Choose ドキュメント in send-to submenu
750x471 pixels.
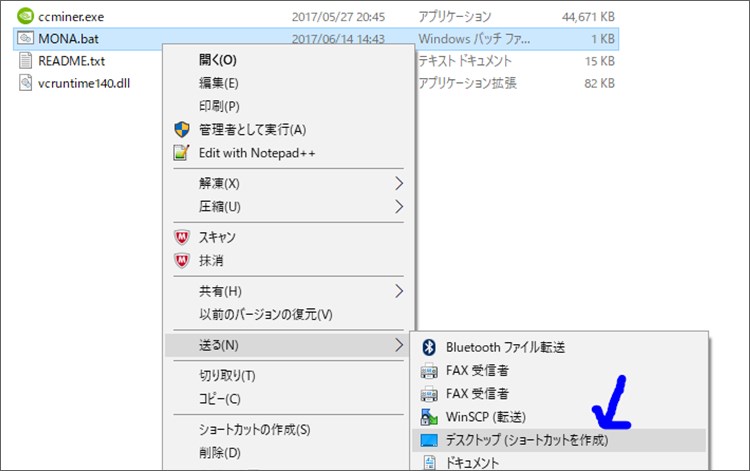tap(472, 462)
